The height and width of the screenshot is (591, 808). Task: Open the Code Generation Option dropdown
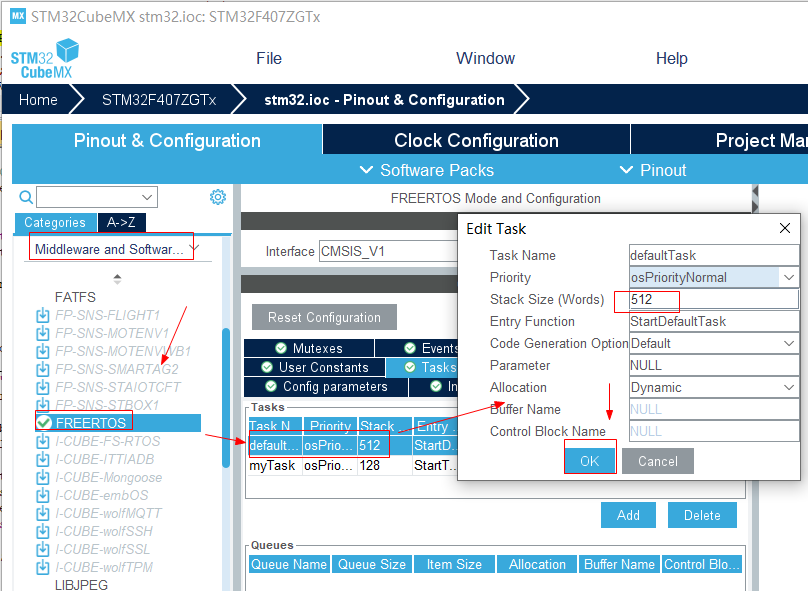(x=788, y=343)
